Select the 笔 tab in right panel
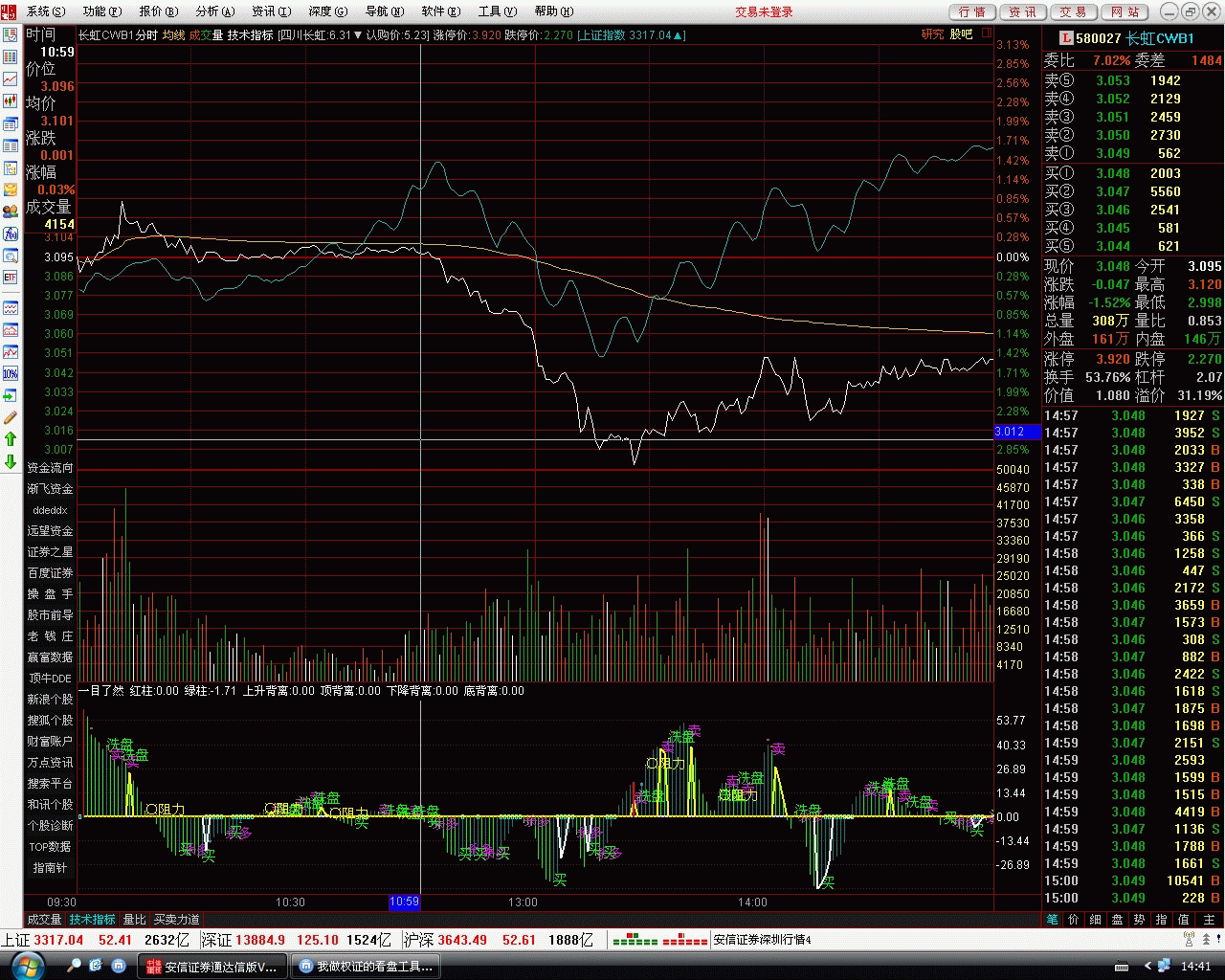 [1052, 920]
